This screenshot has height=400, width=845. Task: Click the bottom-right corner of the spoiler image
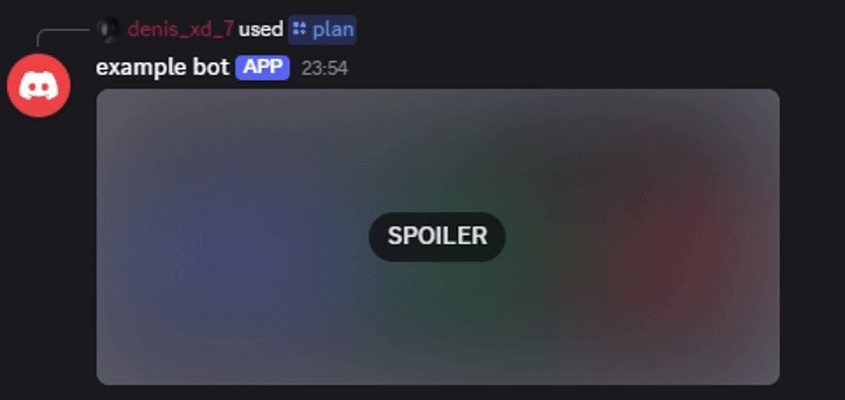point(773,378)
